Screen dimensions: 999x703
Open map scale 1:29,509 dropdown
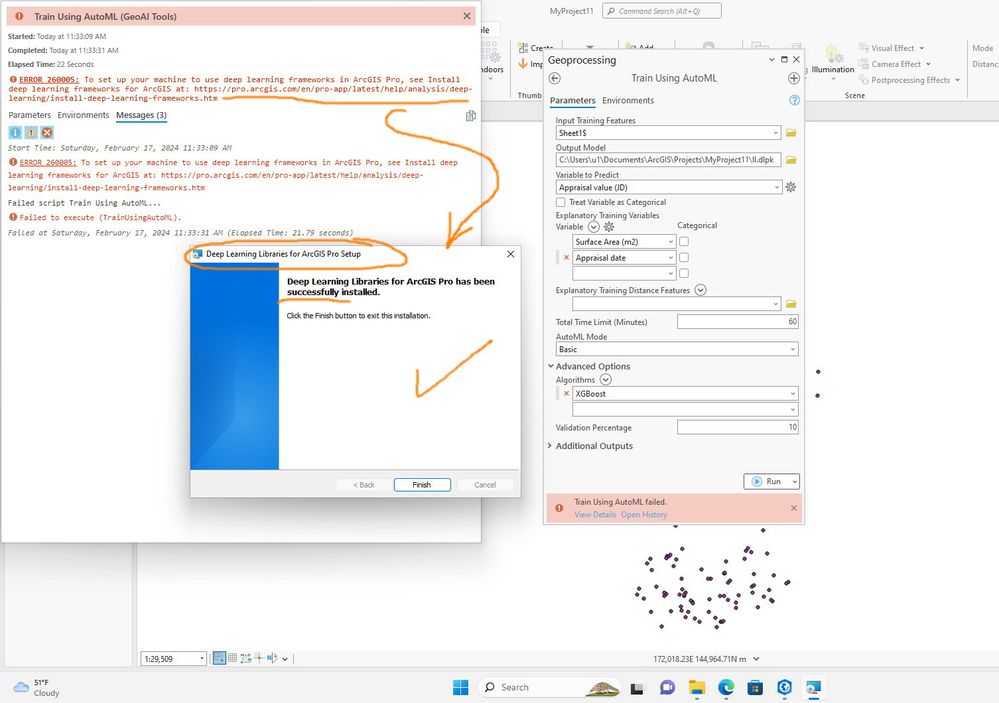tap(202, 658)
